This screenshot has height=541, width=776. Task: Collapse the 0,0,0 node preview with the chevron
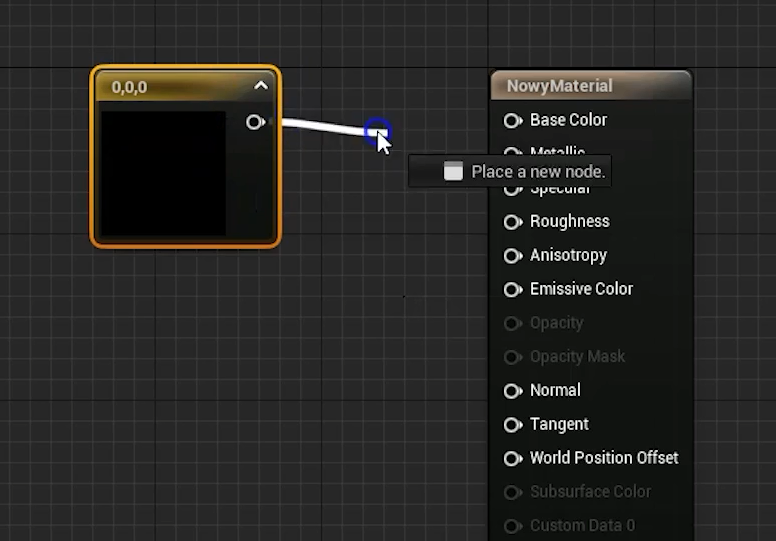point(261,86)
